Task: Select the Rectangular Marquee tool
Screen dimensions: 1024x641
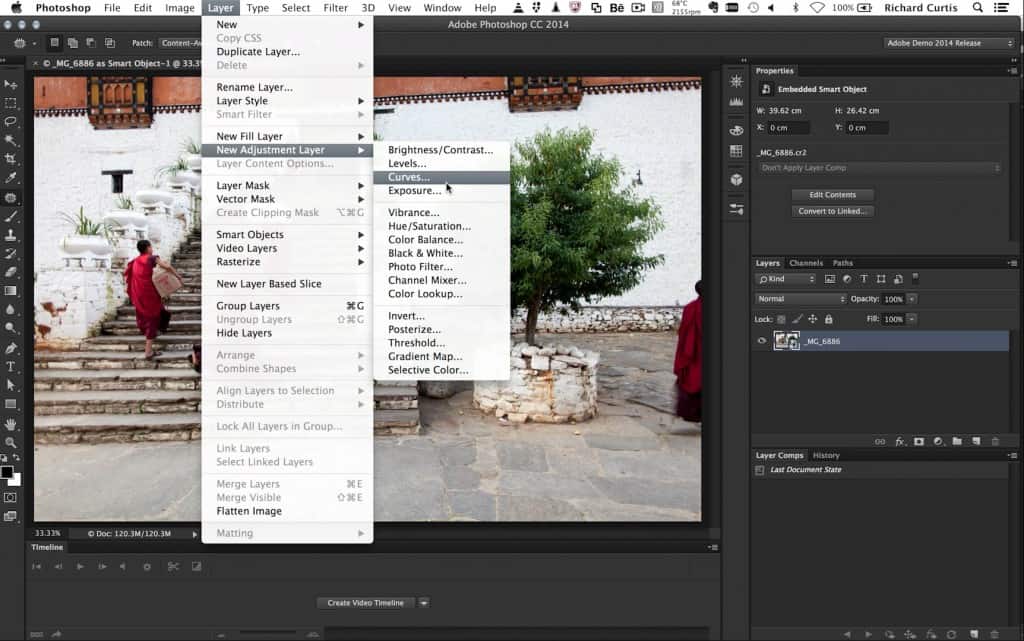Action: [10, 103]
